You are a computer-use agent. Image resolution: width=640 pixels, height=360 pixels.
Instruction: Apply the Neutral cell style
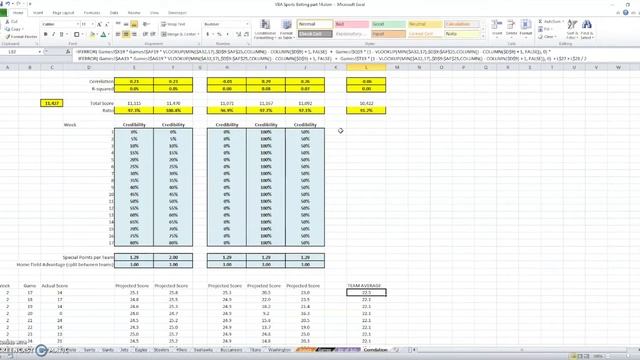pos(425,24)
